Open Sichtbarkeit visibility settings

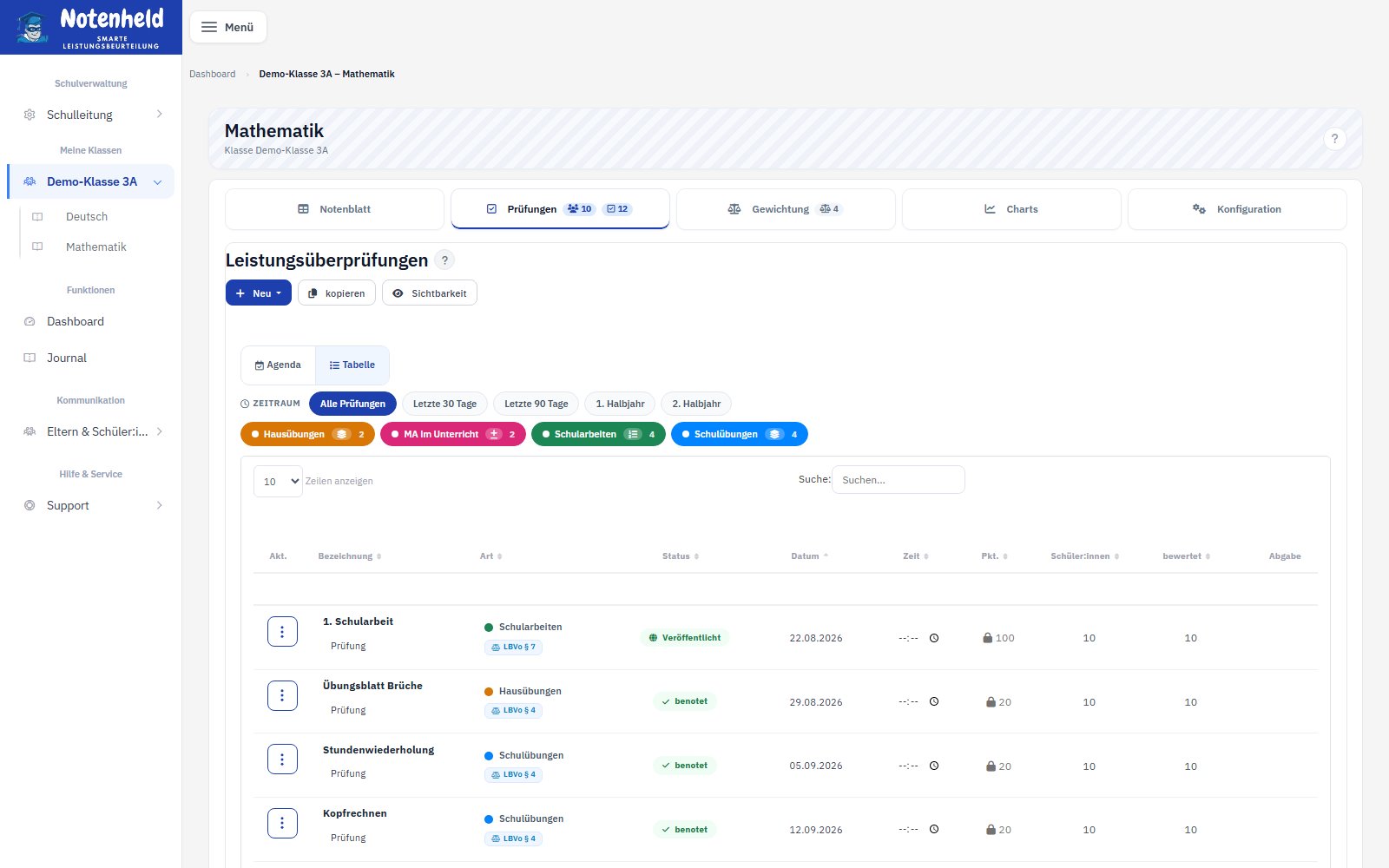430,293
